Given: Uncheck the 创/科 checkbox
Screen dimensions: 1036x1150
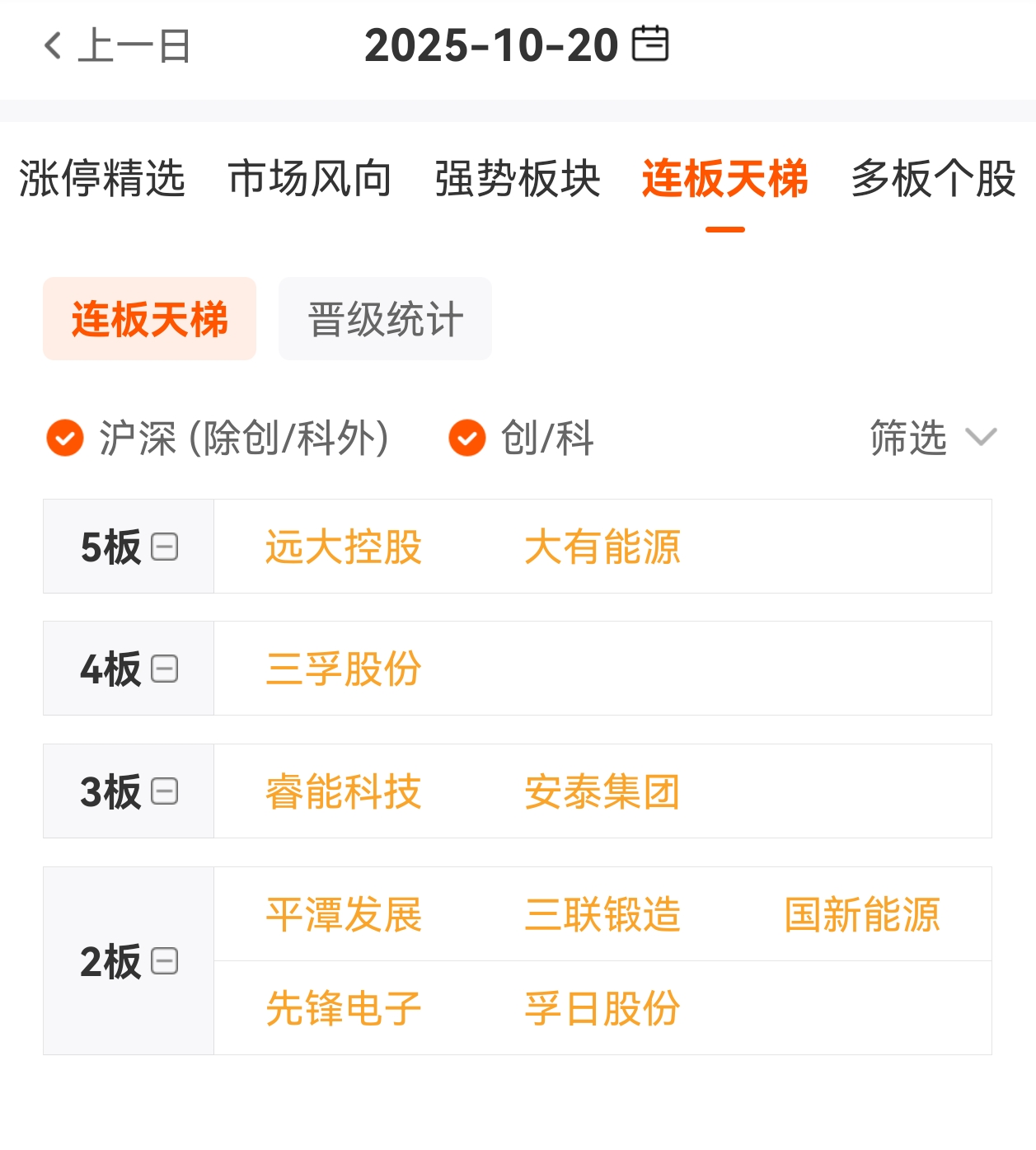Looking at the screenshot, I should (x=467, y=438).
